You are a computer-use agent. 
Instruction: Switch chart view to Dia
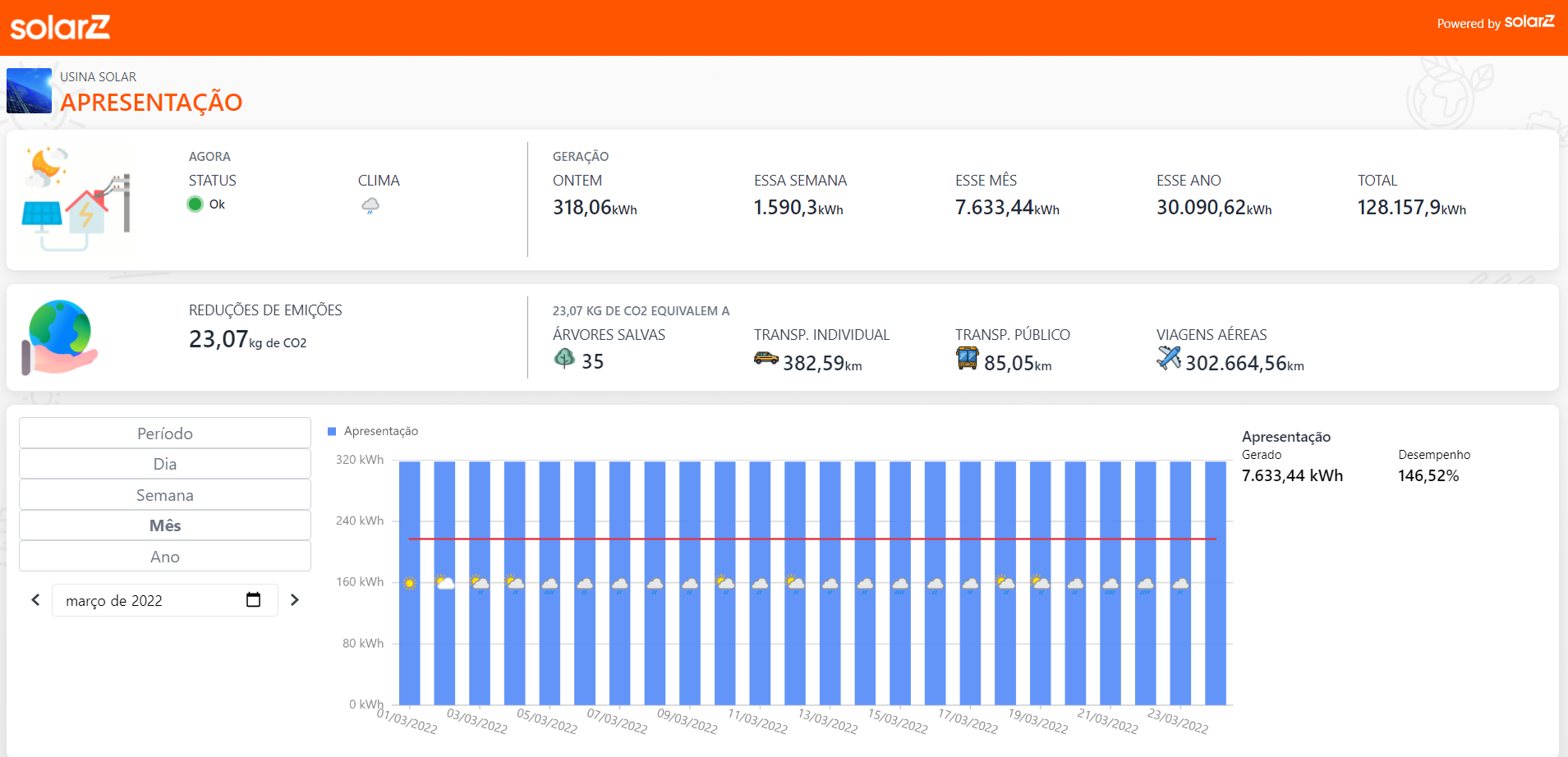coord(165,464)
